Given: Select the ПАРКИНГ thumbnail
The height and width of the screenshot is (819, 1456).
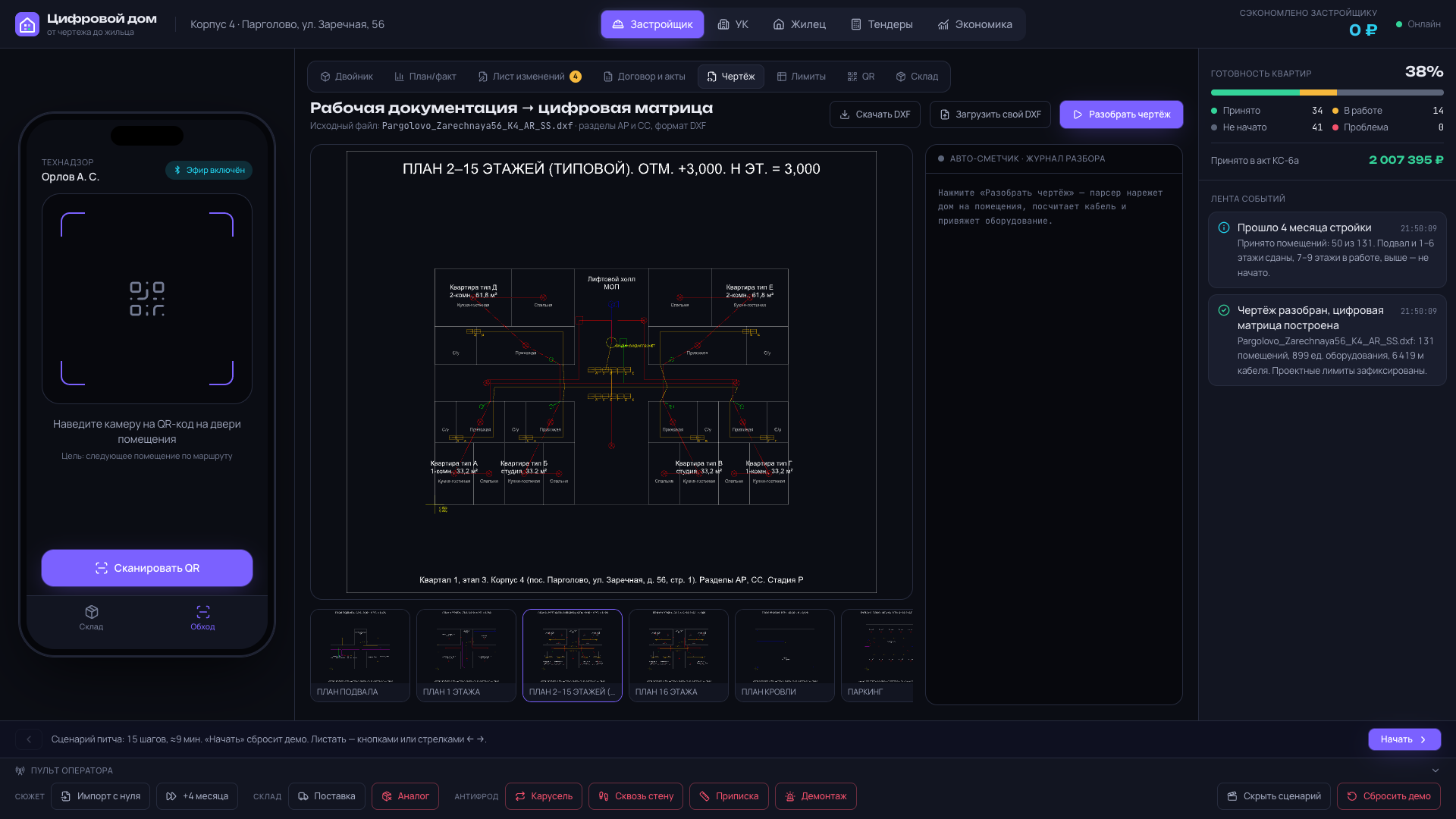Looking at the screenshot, I should pyautogui.click(x=877, y=655).
